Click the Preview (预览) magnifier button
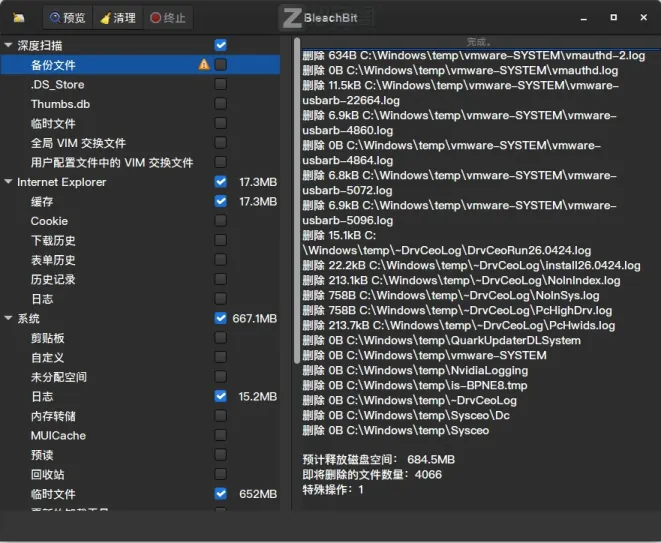Screen dimensions: 661x543 [67, 18]
